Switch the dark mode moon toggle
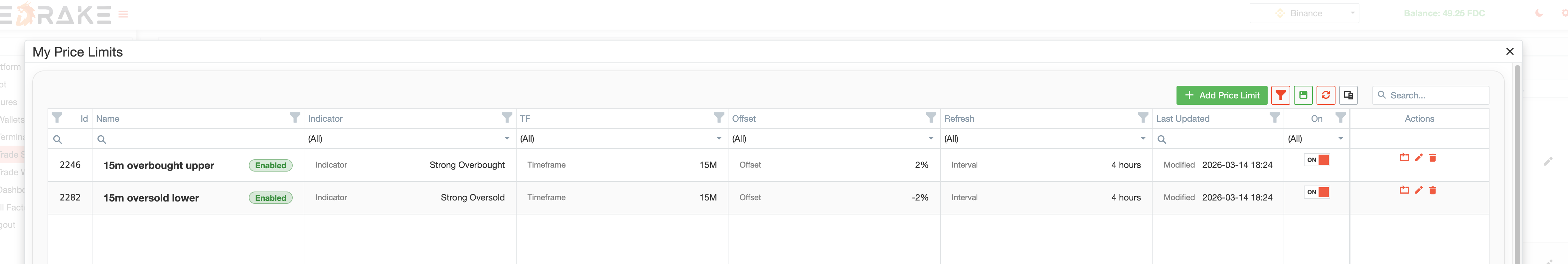Screen dimensions: 1568x264 (1539, 13)
